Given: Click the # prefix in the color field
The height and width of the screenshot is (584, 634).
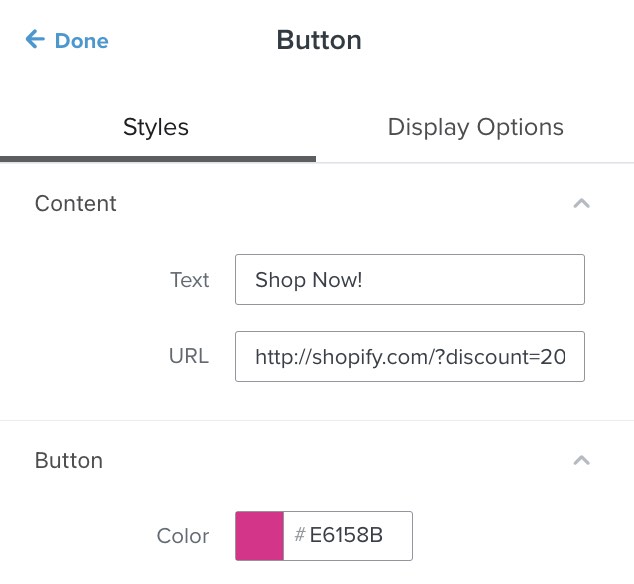Looking at the screenshot, I should point(299,536).
